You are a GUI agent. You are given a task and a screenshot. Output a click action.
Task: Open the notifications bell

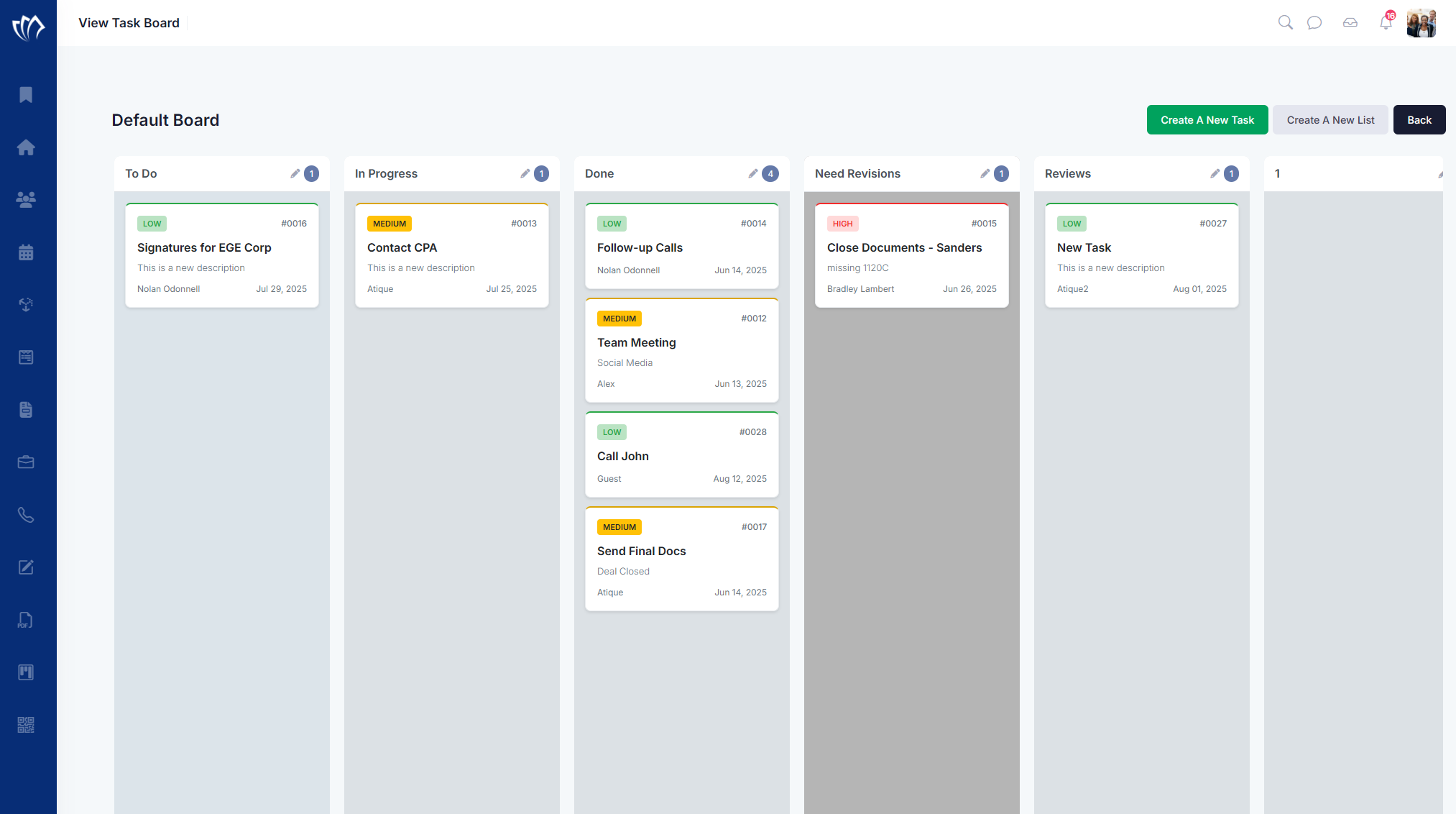(1386, 23)
